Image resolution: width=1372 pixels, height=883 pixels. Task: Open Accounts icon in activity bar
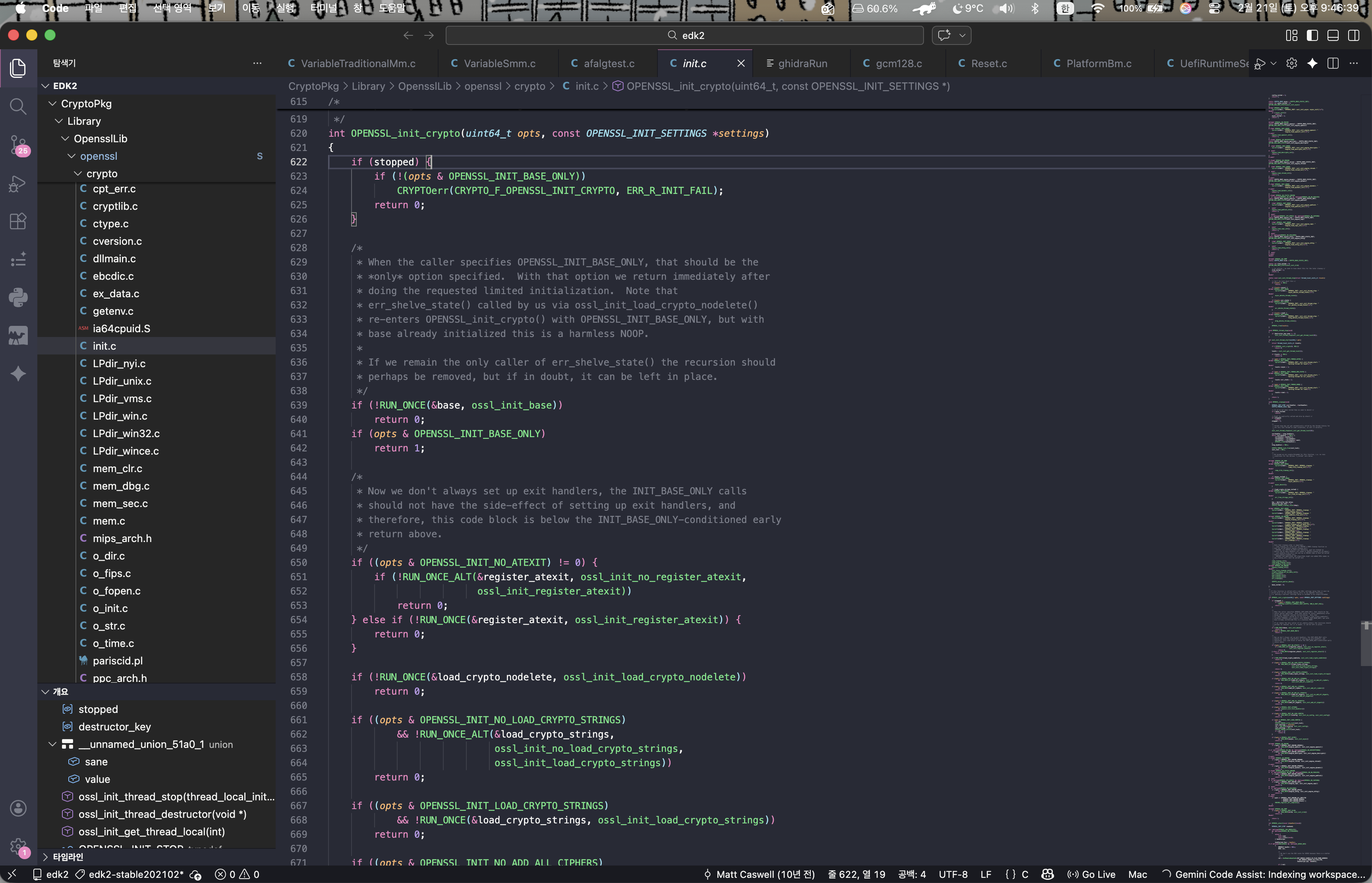coord(18,808)
